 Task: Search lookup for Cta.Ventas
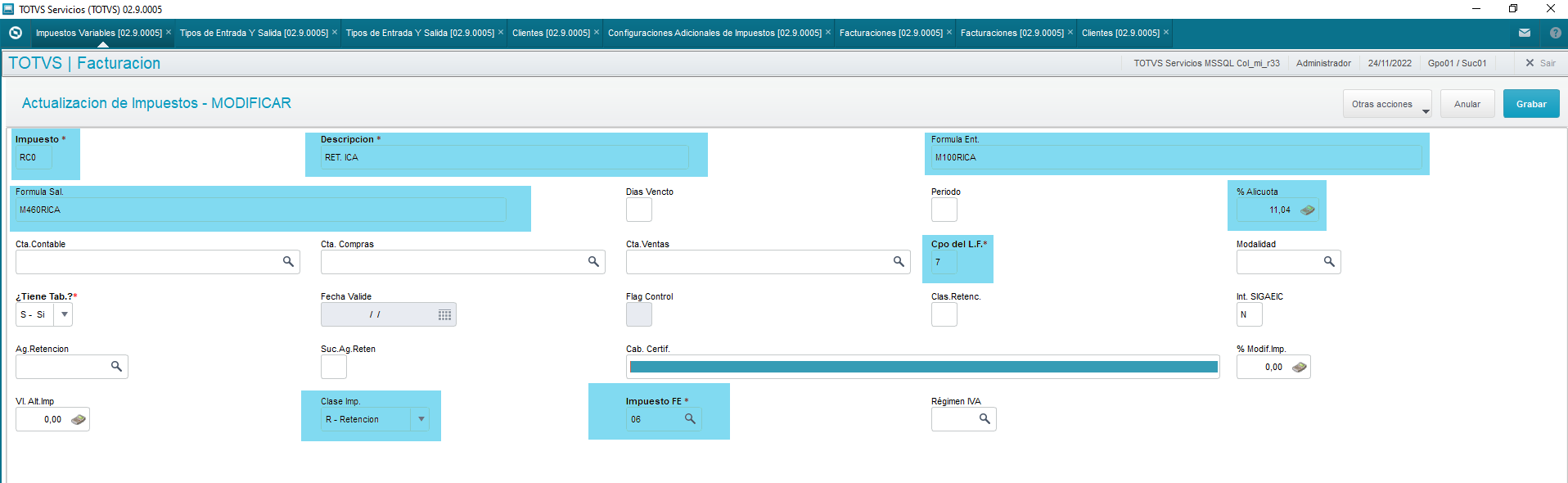899,262
